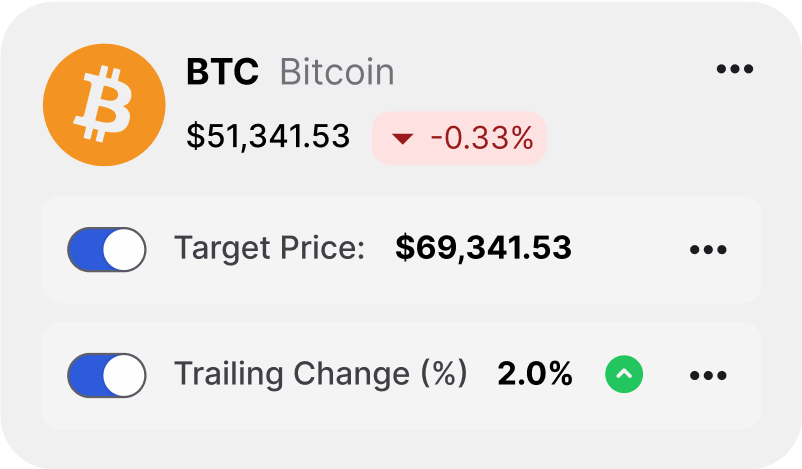Screen dimensions: 802x469
Task: Click the -0.33% percentage text
Action: point(482,138)
